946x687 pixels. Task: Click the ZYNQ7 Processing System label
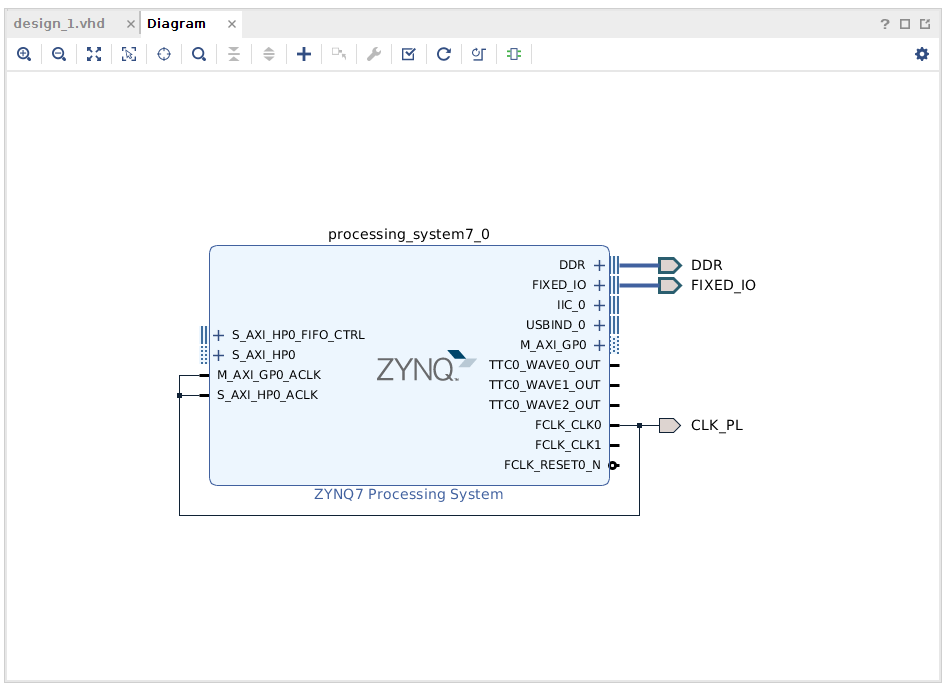[408, 493]
